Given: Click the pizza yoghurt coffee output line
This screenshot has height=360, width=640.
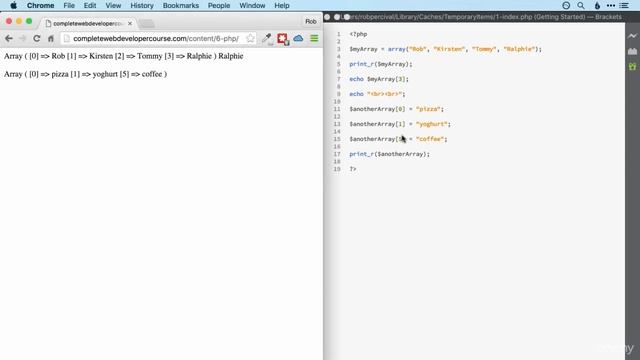Looking at the screenshot, I should pos(86,74).
